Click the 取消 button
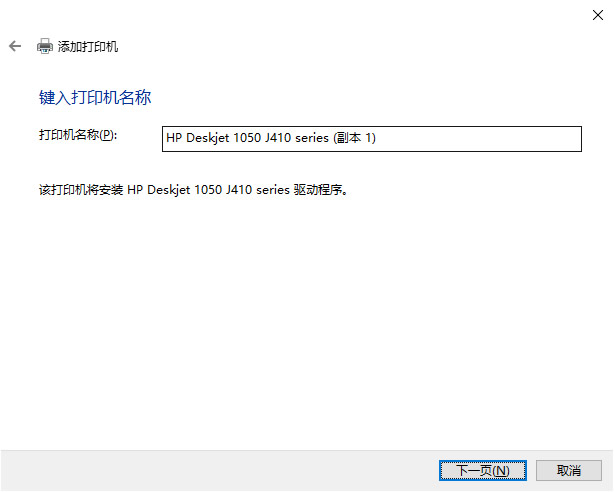Viewport: 614px width, 492px height. (569, 470)
